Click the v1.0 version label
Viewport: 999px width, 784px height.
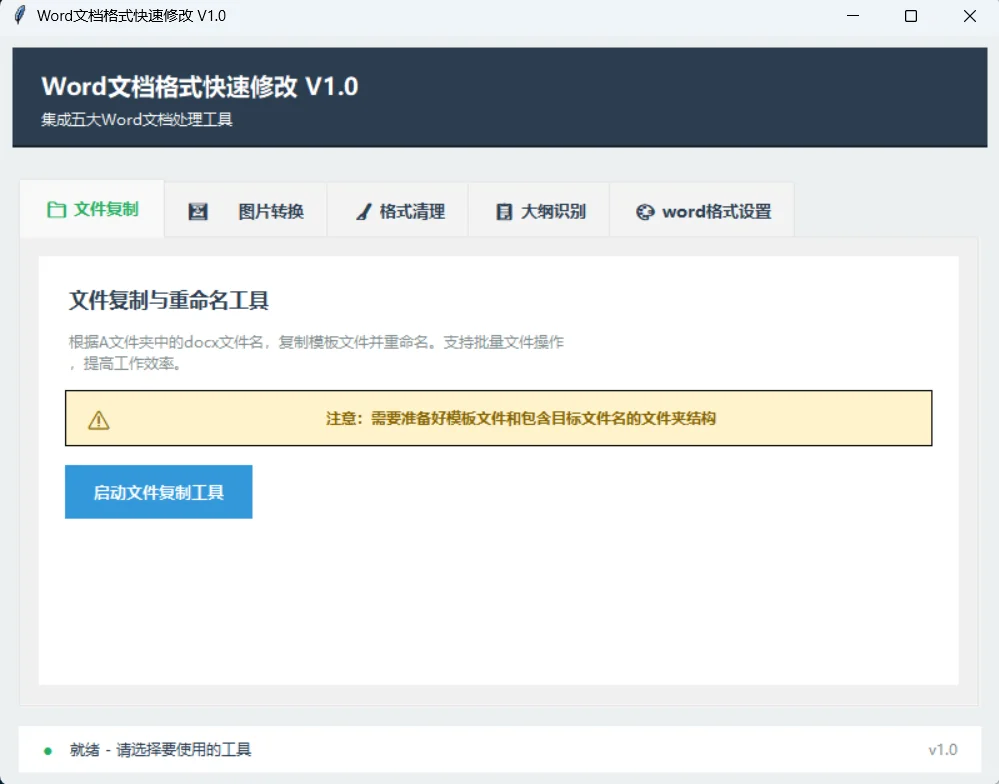click(x=943, y=749)
